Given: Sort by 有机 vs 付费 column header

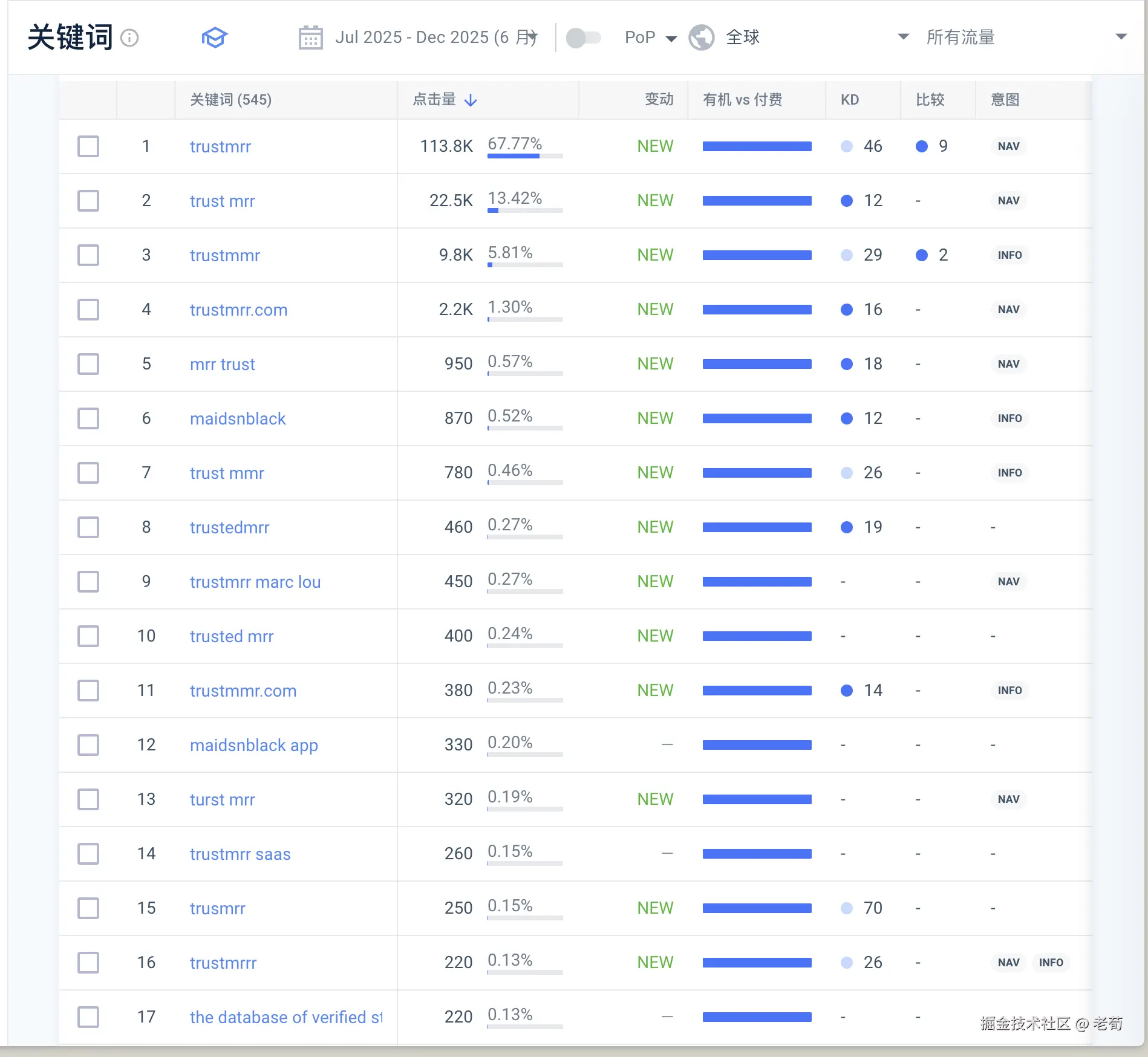Looking at the screenshot, I should click(x=742, y=100).
